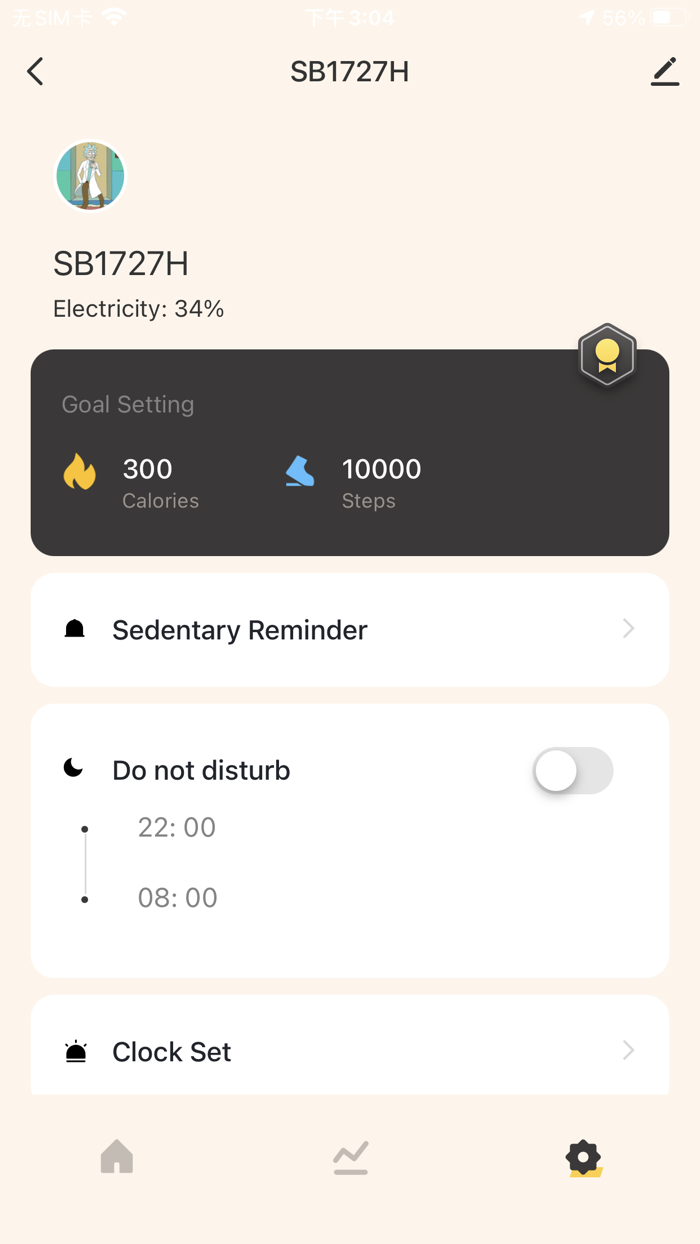Tap the blue shoe Steps icon
The height and width of the screenshot is (1244, 700).
tap(299, 470)
